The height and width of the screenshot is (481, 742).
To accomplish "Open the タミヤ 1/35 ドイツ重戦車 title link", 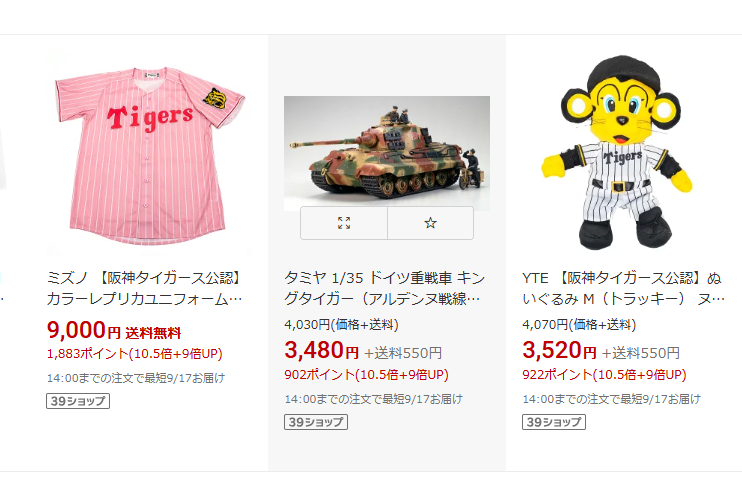I will 384,288.
